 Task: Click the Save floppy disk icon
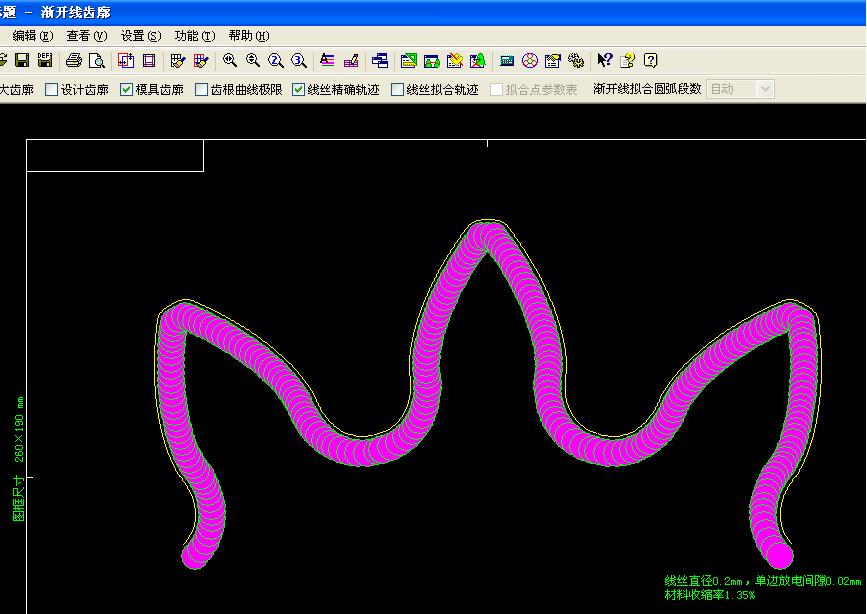pos(22,60)
